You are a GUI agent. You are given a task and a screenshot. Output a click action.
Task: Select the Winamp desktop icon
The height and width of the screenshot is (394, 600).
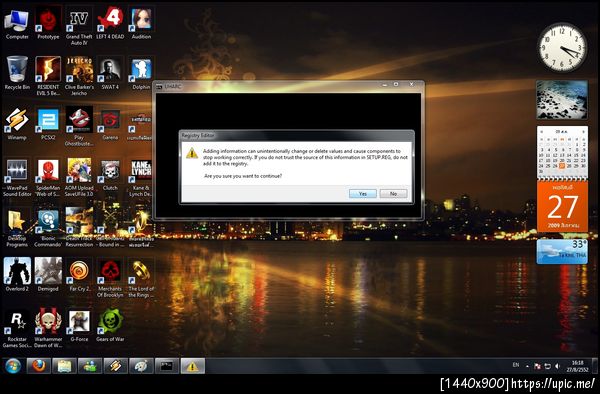[x=17, y=124]
